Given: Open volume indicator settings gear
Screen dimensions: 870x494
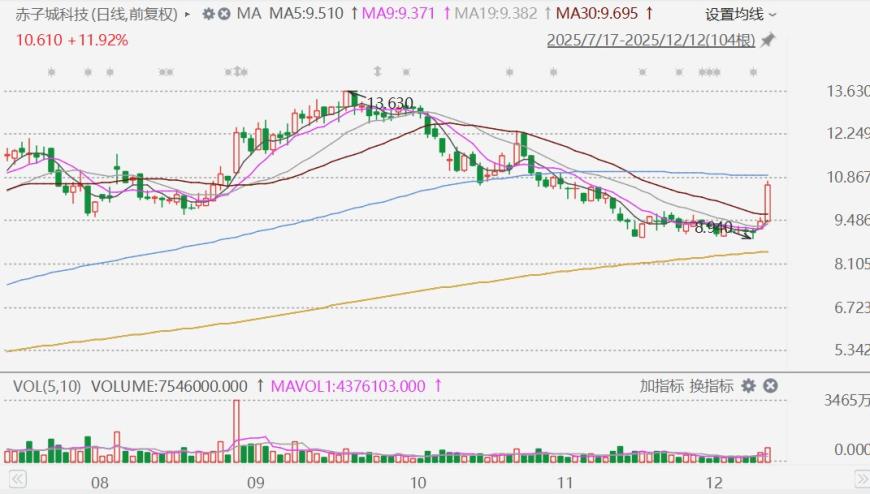Looking at the screenshot, I should tap(750, 386).
